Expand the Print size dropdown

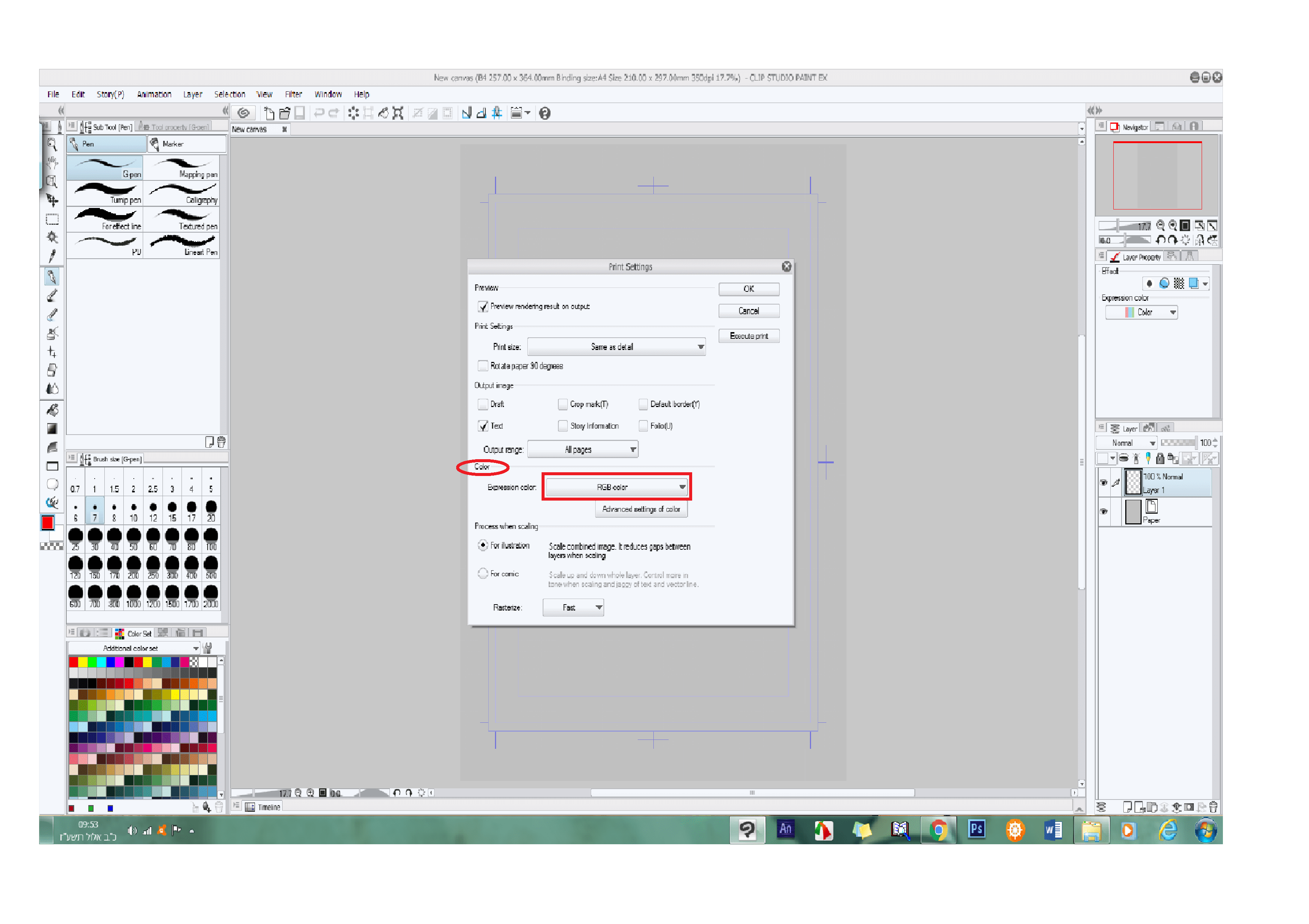pos(616,347)
